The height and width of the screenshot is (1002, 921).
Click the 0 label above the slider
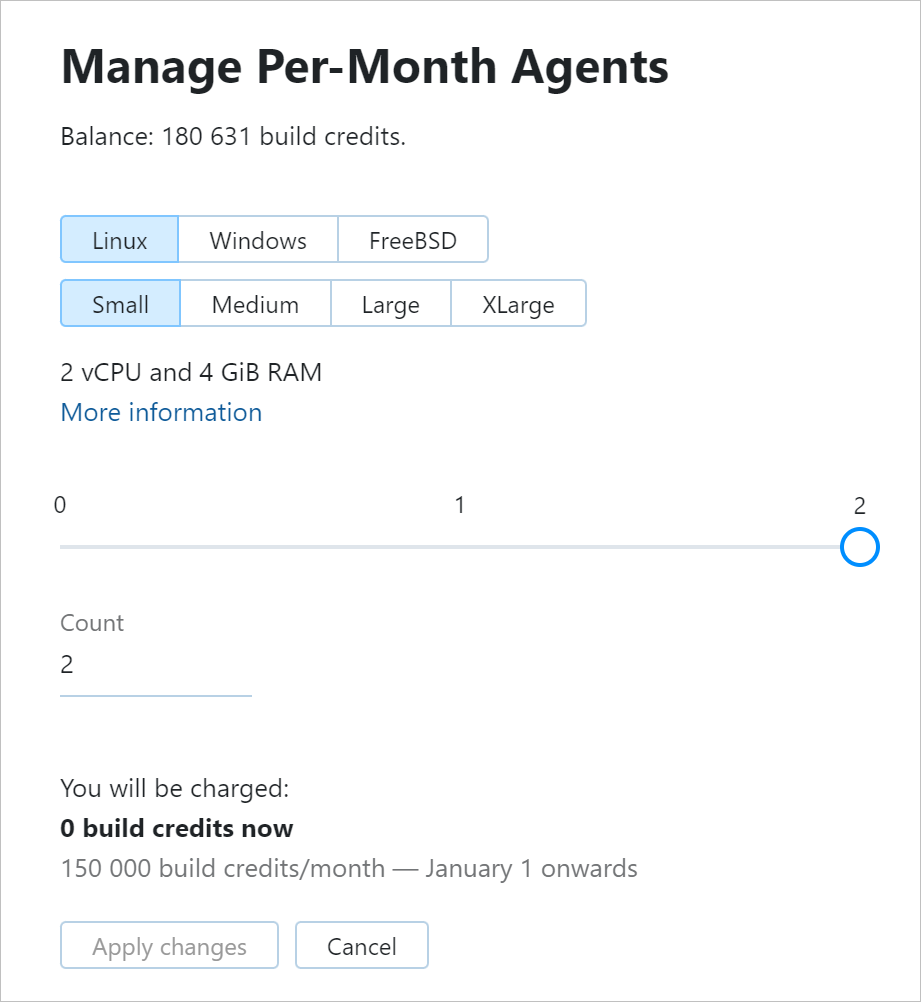click(x=60, y=505)
